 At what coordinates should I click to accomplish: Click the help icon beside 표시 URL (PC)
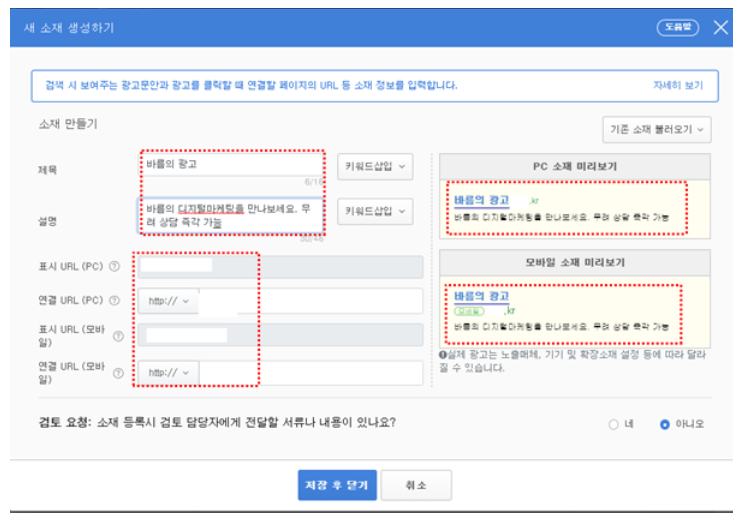[115, 266]
